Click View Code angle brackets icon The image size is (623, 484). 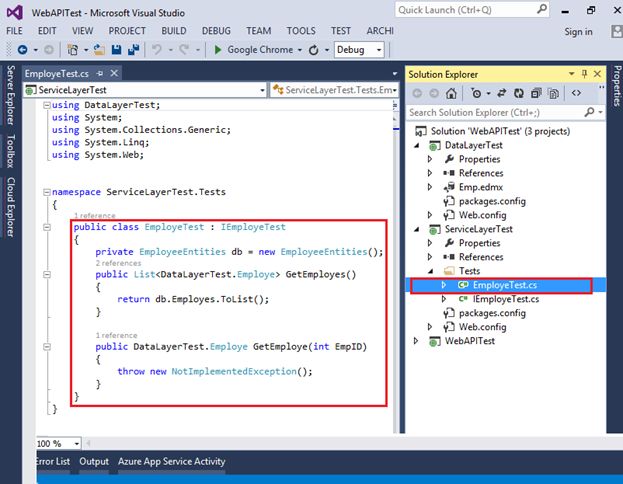[576, 93]
